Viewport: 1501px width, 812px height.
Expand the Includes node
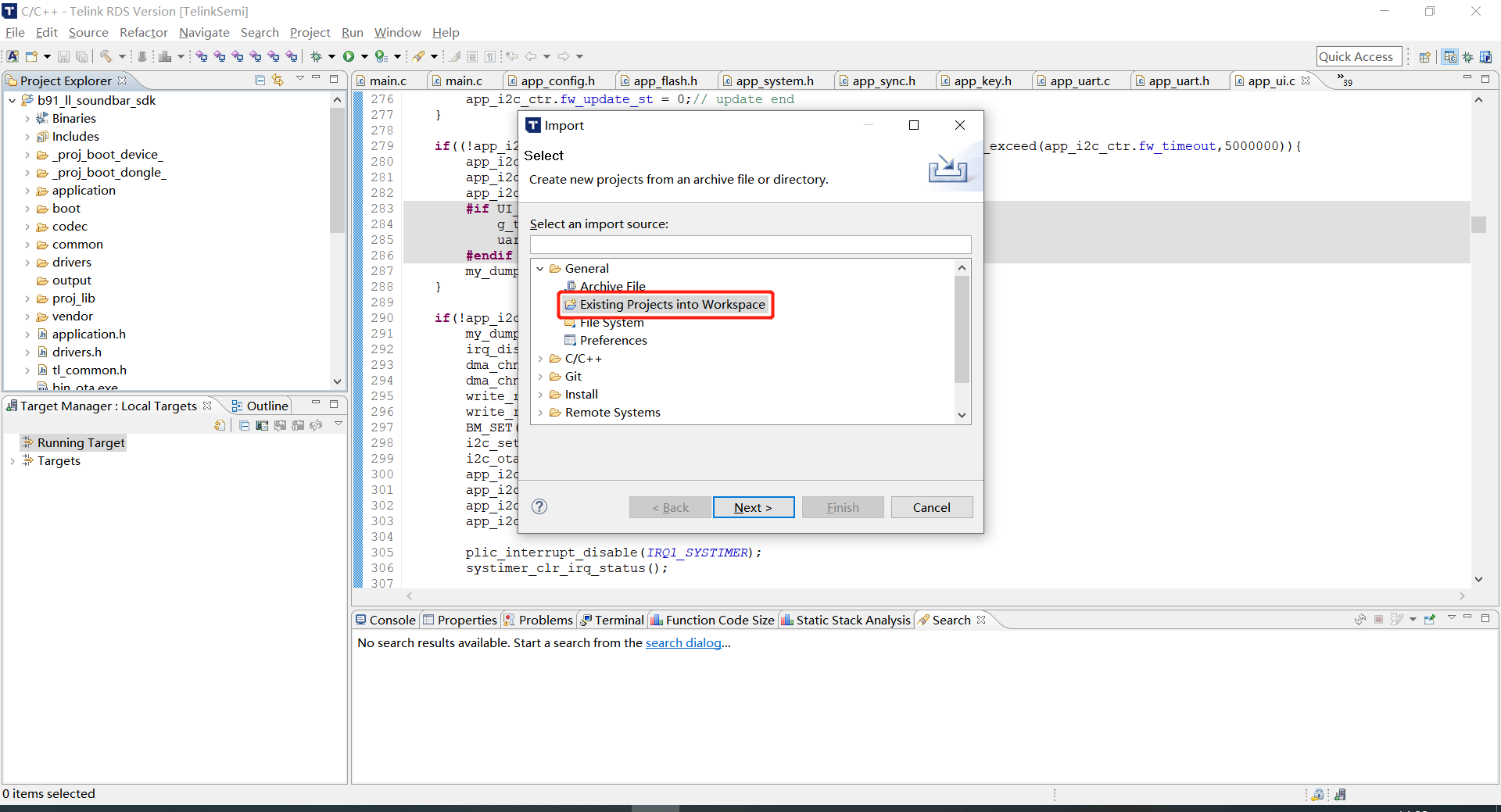tap(26, 136)
